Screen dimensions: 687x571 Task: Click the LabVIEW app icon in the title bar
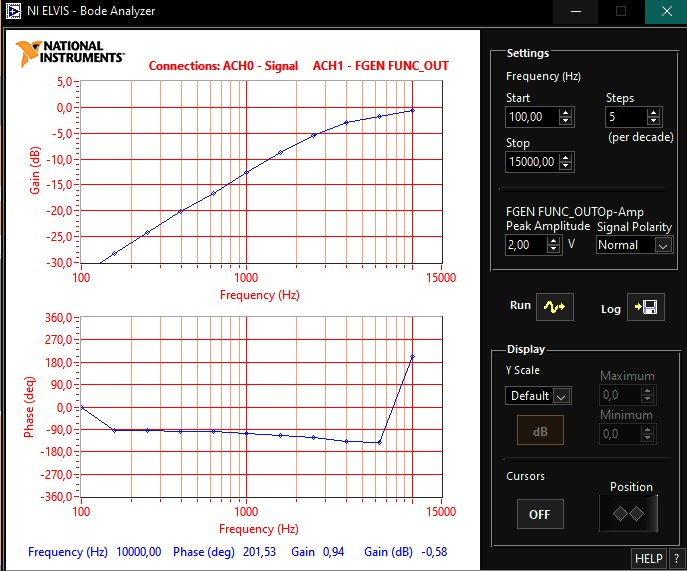pyautogui.click(x=13, y=11)
